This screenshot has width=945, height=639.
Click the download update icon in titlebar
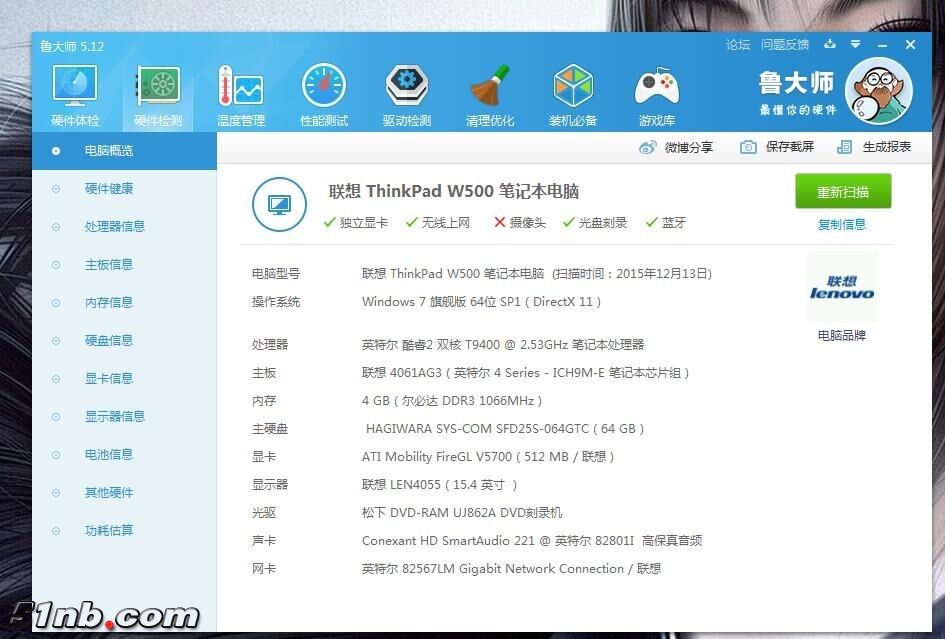pyautogui.click(x=829, y=45)
